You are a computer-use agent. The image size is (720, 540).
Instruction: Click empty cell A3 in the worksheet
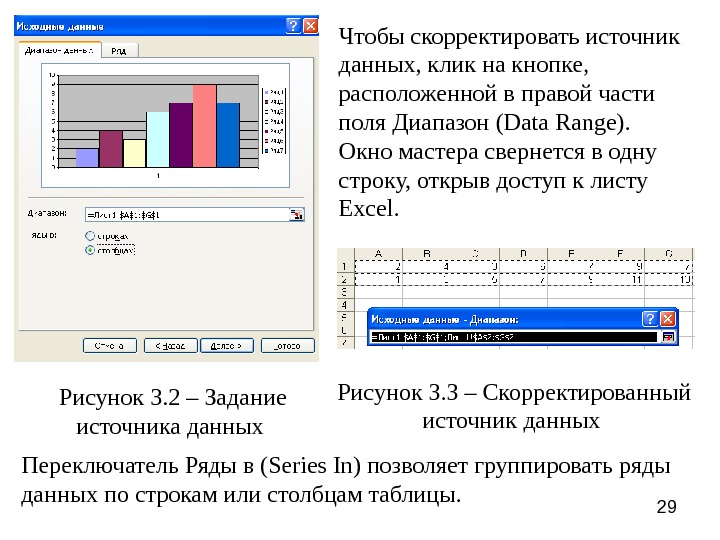(378, 292)
